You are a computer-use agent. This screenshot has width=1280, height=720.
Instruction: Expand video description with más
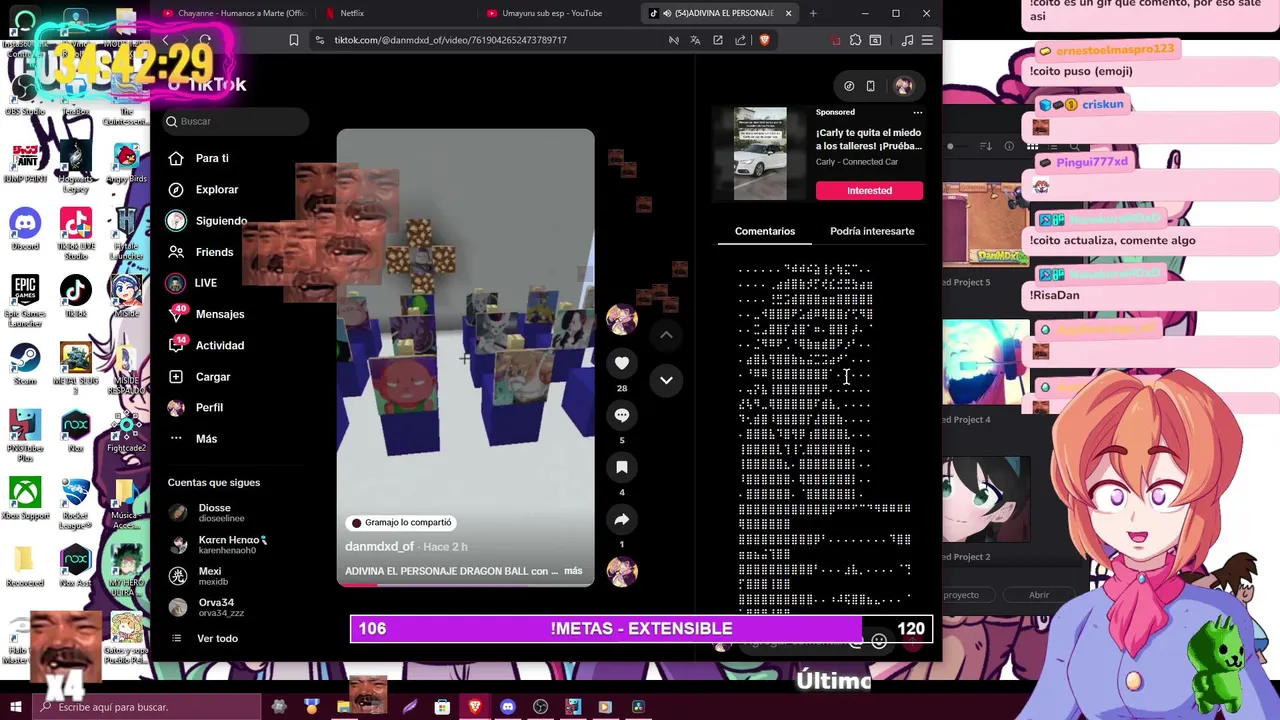pyautogui.click(x=573, y=571)
